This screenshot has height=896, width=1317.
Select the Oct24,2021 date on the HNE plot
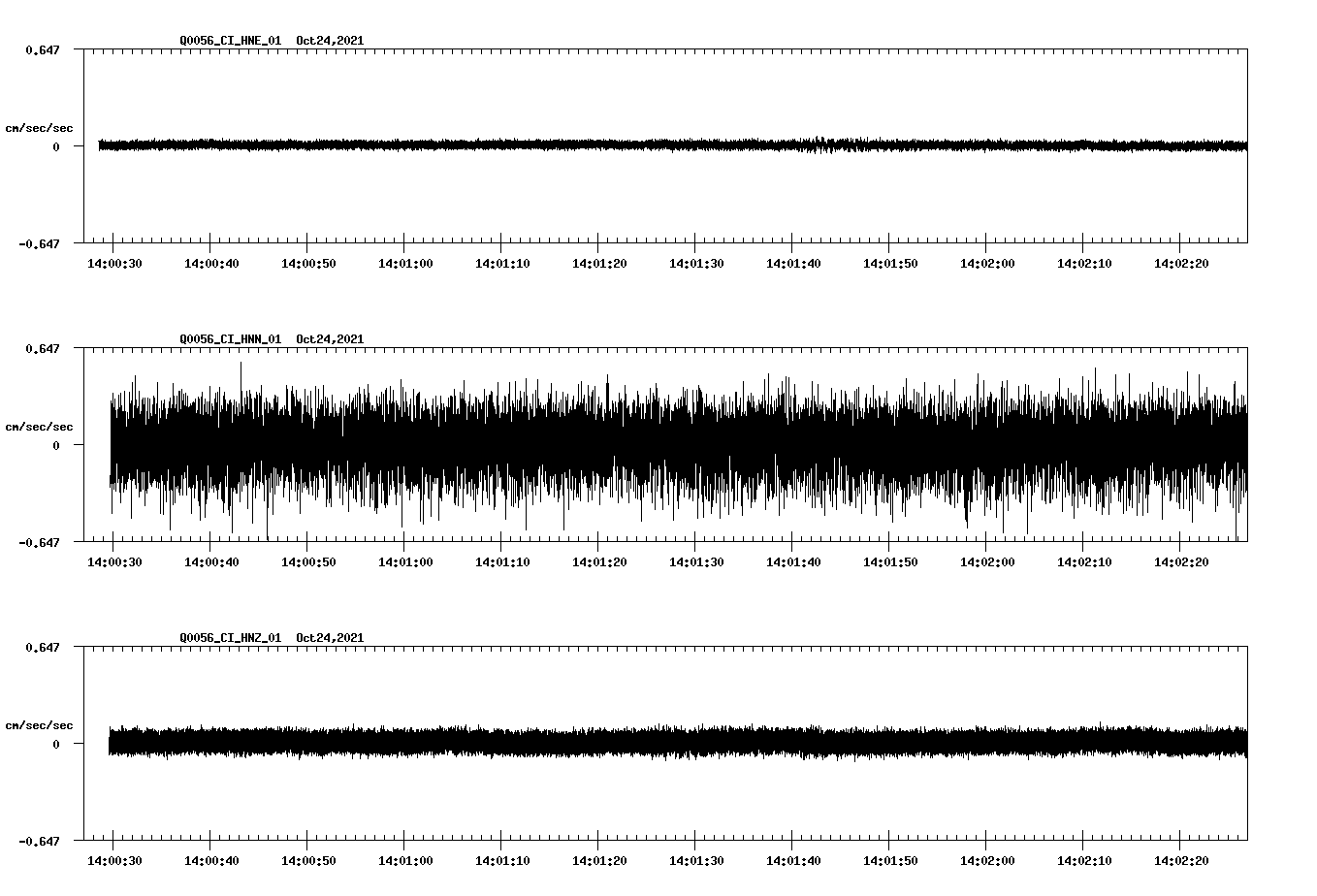click(x=331, y=41)
